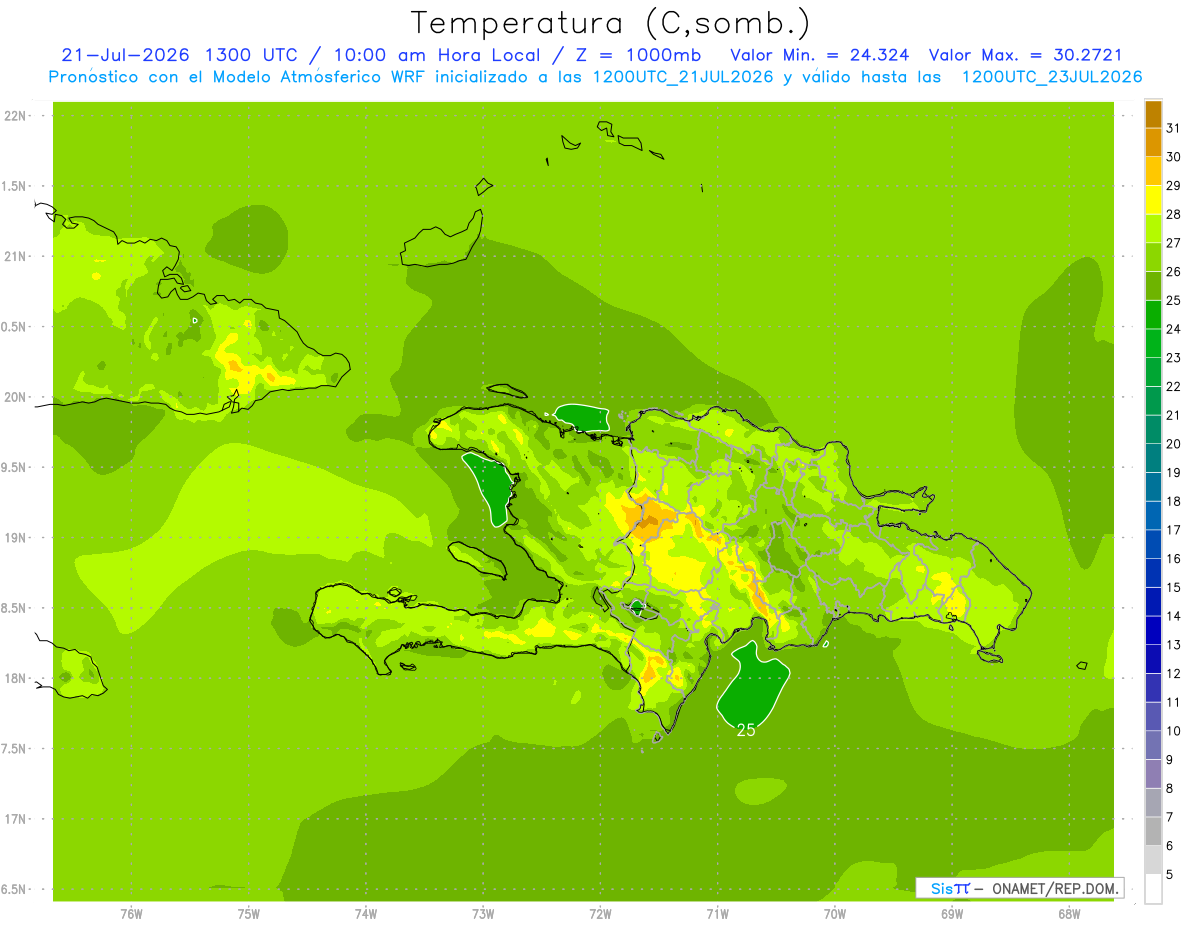Click the "7.5N" latitude axis label
Image resolution: width=1200 pixels, height=927 pixels.
pyautogui.click(x=15, y=749)
